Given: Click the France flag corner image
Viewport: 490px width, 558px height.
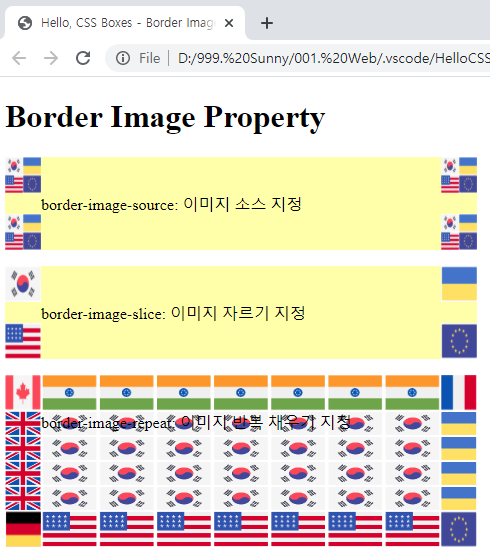Looking at the screenshot, I should tap(459, 393).
